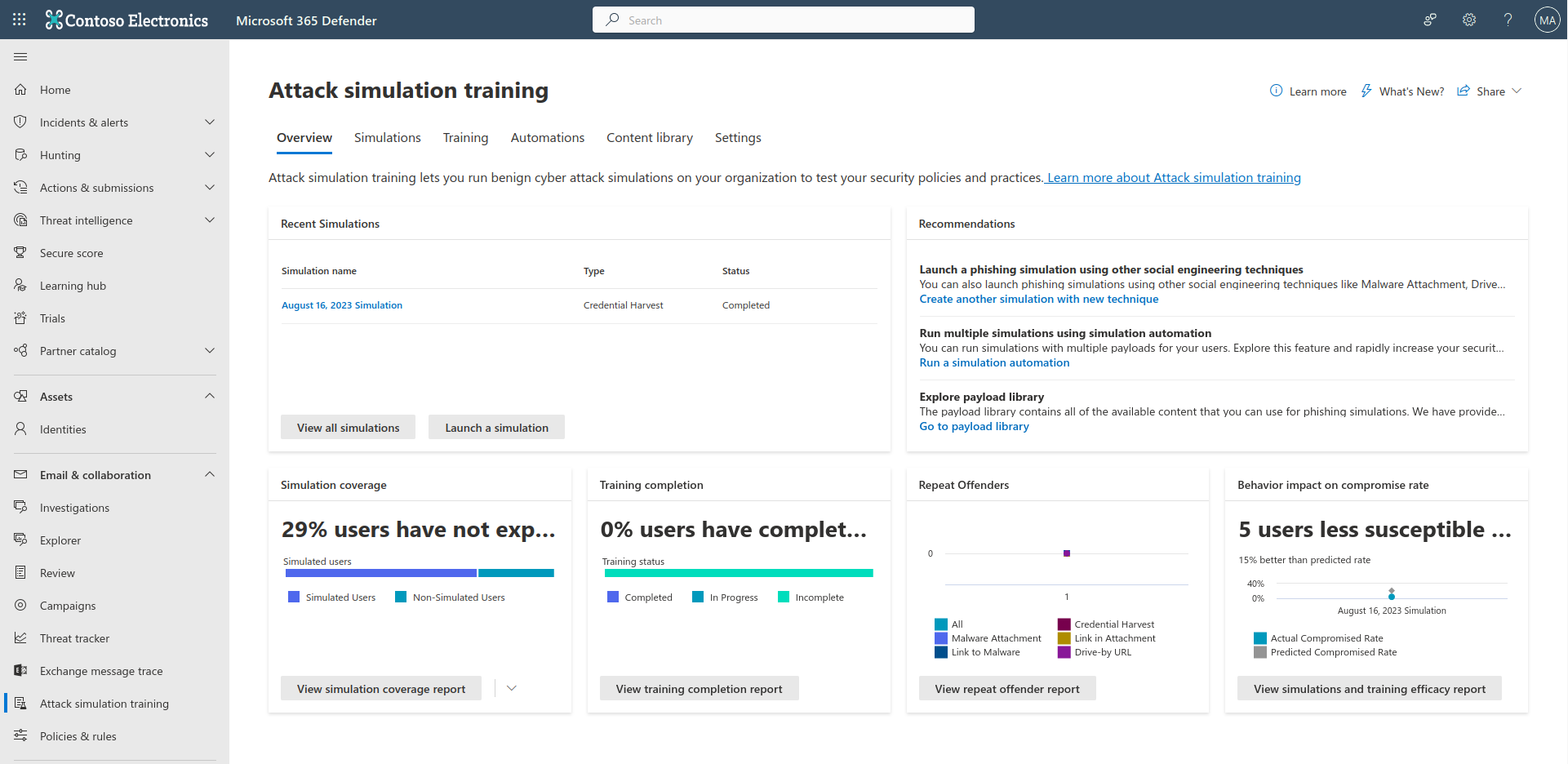Click the Repeat Offenders chart data point
Image resolution: width=1568 pixels, height=764 pixels.
[x=1067, y=553]
